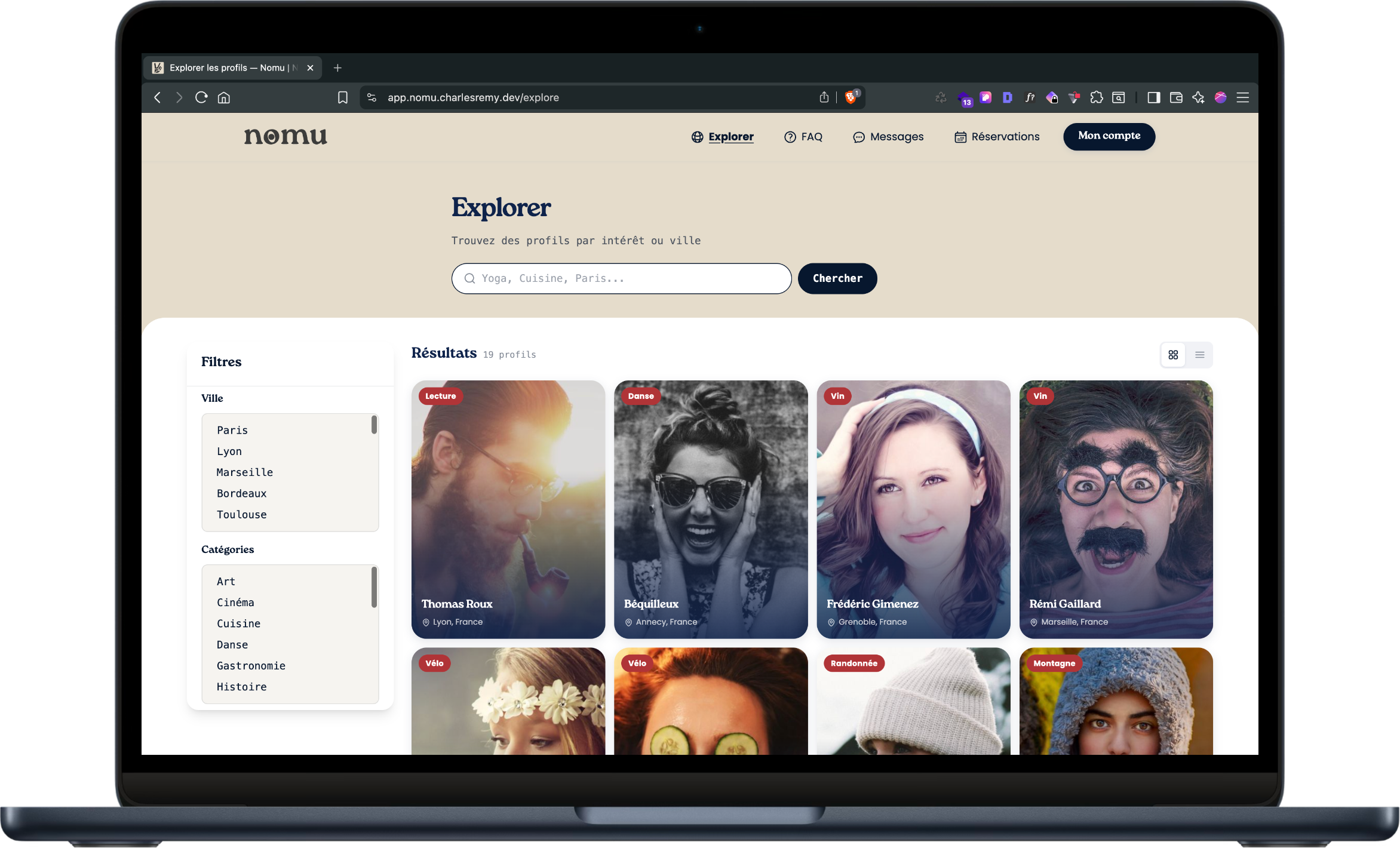Toggle the browser sidebar panel icon
1400x848 pixels.
pyautogui.click(x=1153, y=97)
